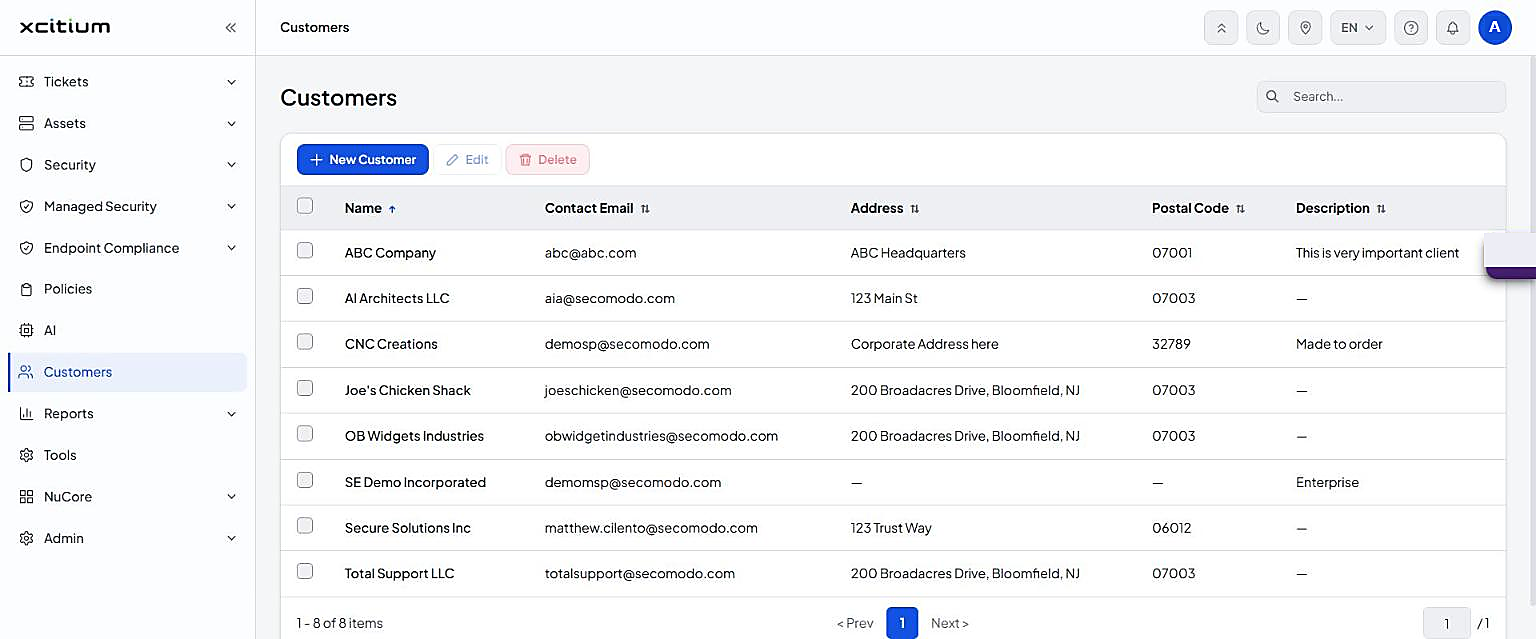Sort by Description using its sort icon
The height and width of the screenshot is (639, 1536).
click(x=1381, y=209)
